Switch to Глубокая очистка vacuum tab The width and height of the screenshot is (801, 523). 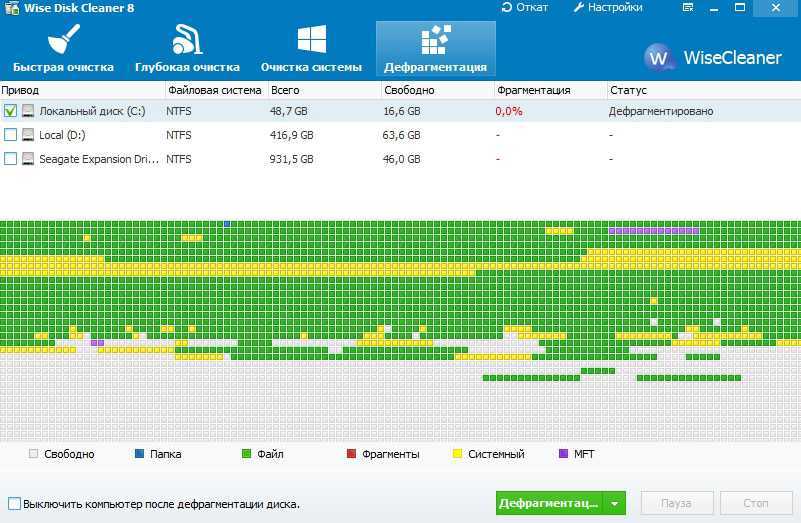coord(187,49)
